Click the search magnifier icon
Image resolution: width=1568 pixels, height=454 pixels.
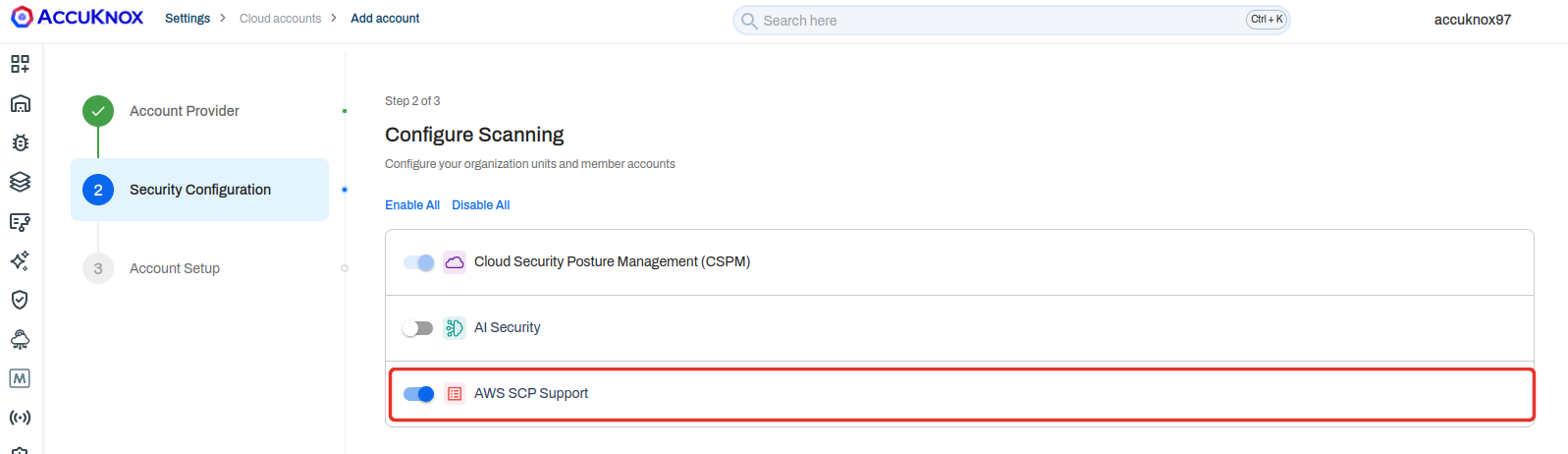[749, 21]
